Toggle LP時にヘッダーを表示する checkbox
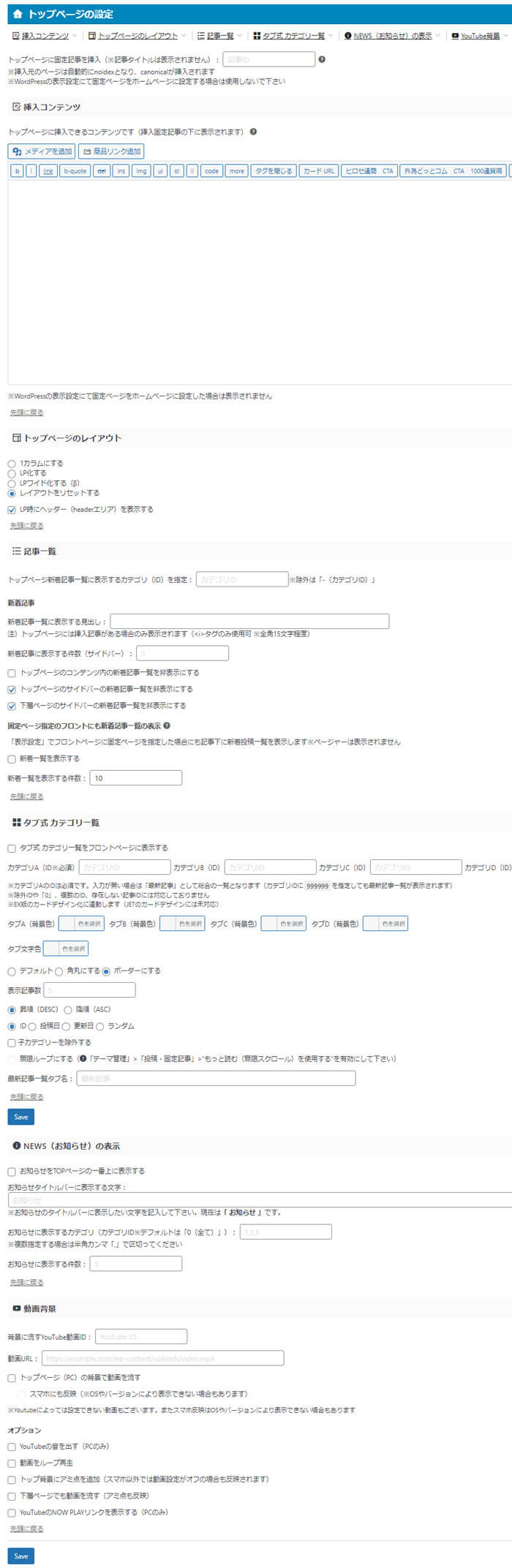The image size is (512, 1568). click(x=12, y=510)
